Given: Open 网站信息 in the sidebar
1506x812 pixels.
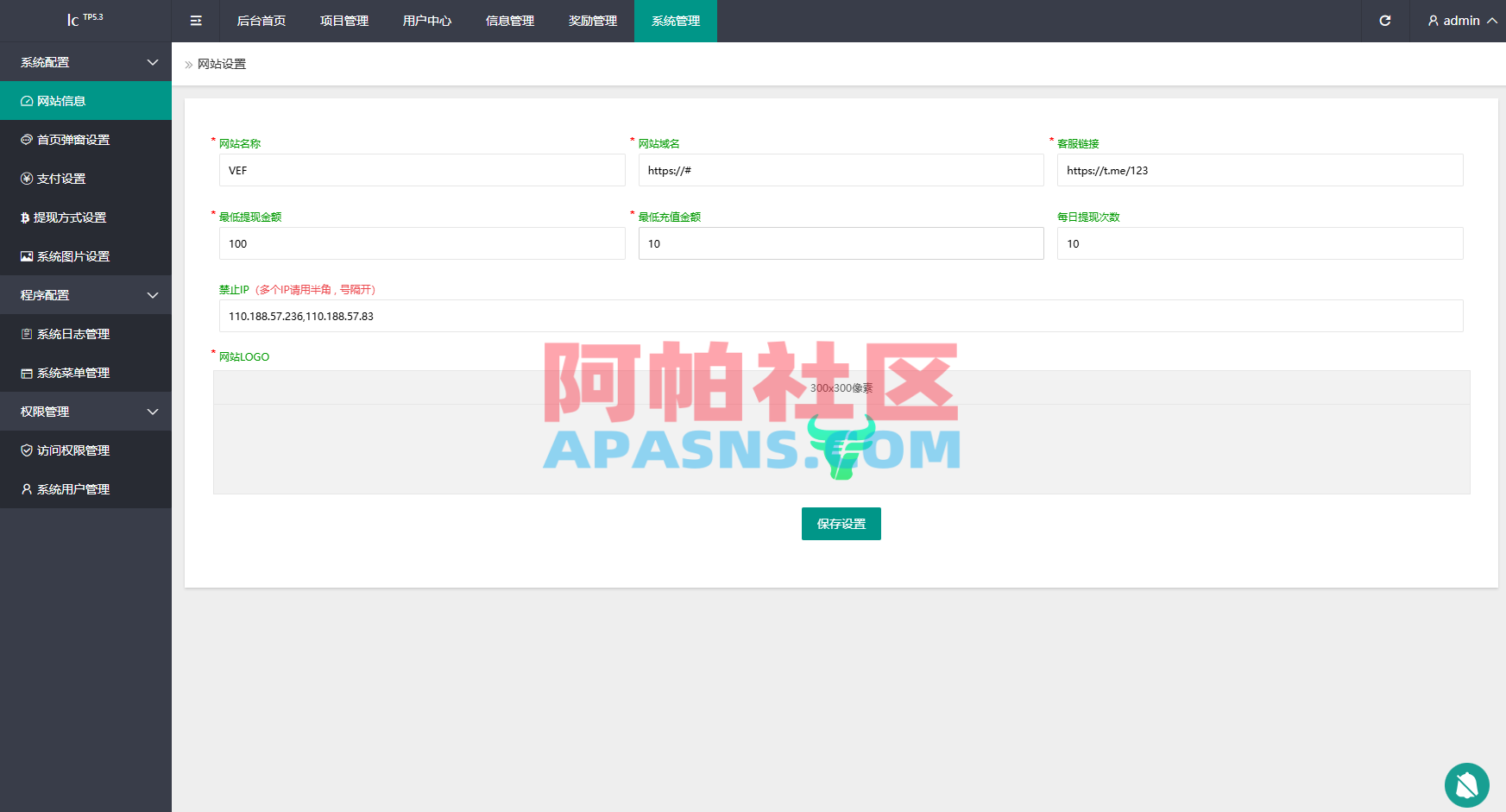Looking at the screenshot, I should click(85, 101).
